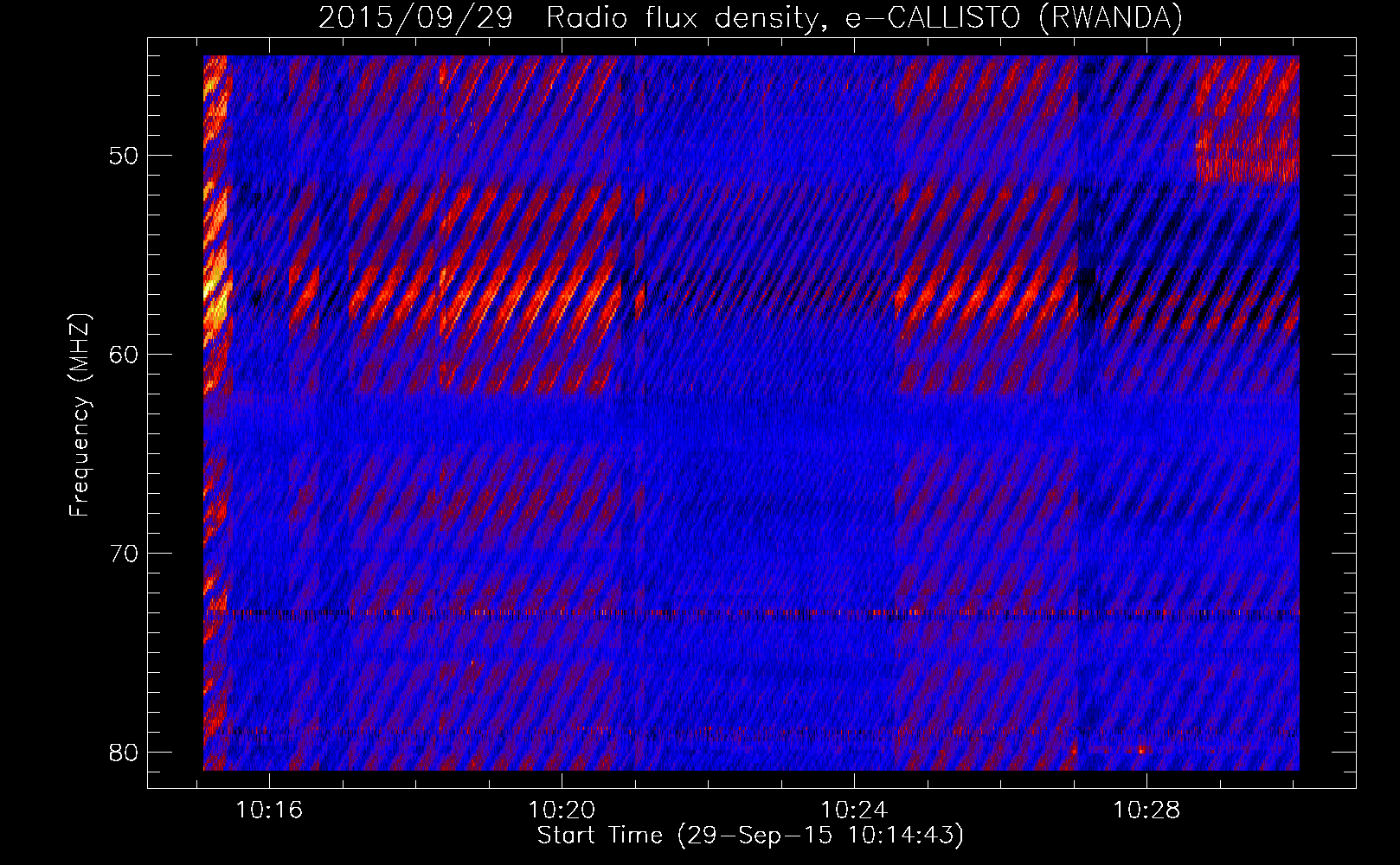Click the Start Time axis label
Image resolution: width=1400 pixels, height=865 pixels.
(750, 836)
